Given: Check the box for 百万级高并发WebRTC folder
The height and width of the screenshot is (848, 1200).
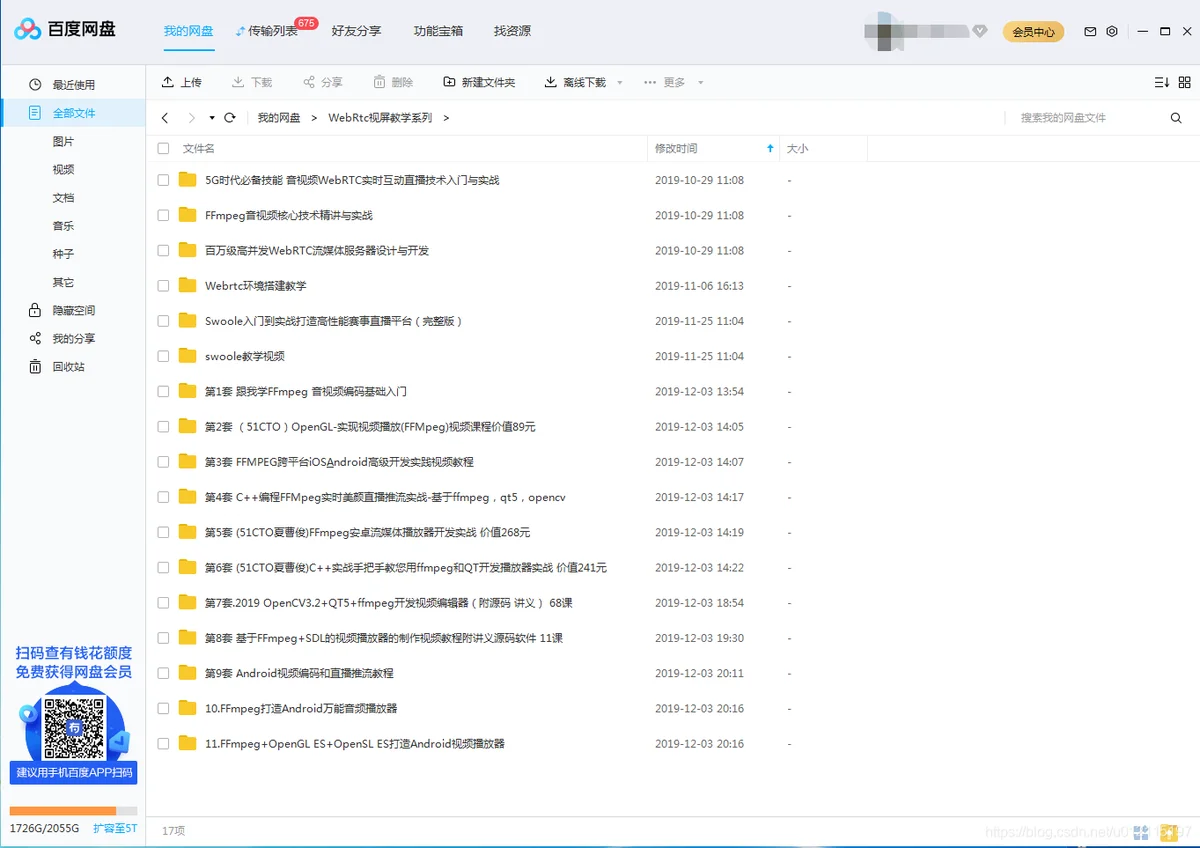Looking at the screenshot, I should (x=164, y=250).
